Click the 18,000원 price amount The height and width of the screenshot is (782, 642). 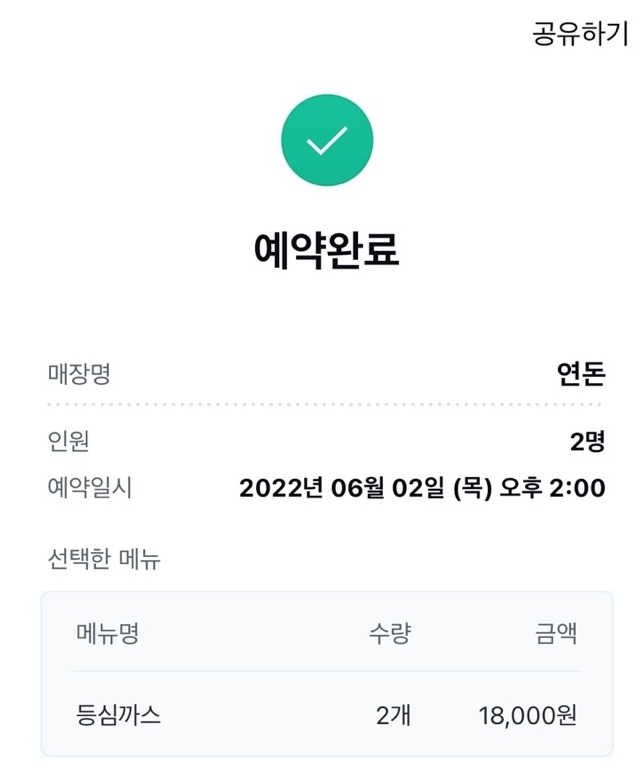coord(528,715)
